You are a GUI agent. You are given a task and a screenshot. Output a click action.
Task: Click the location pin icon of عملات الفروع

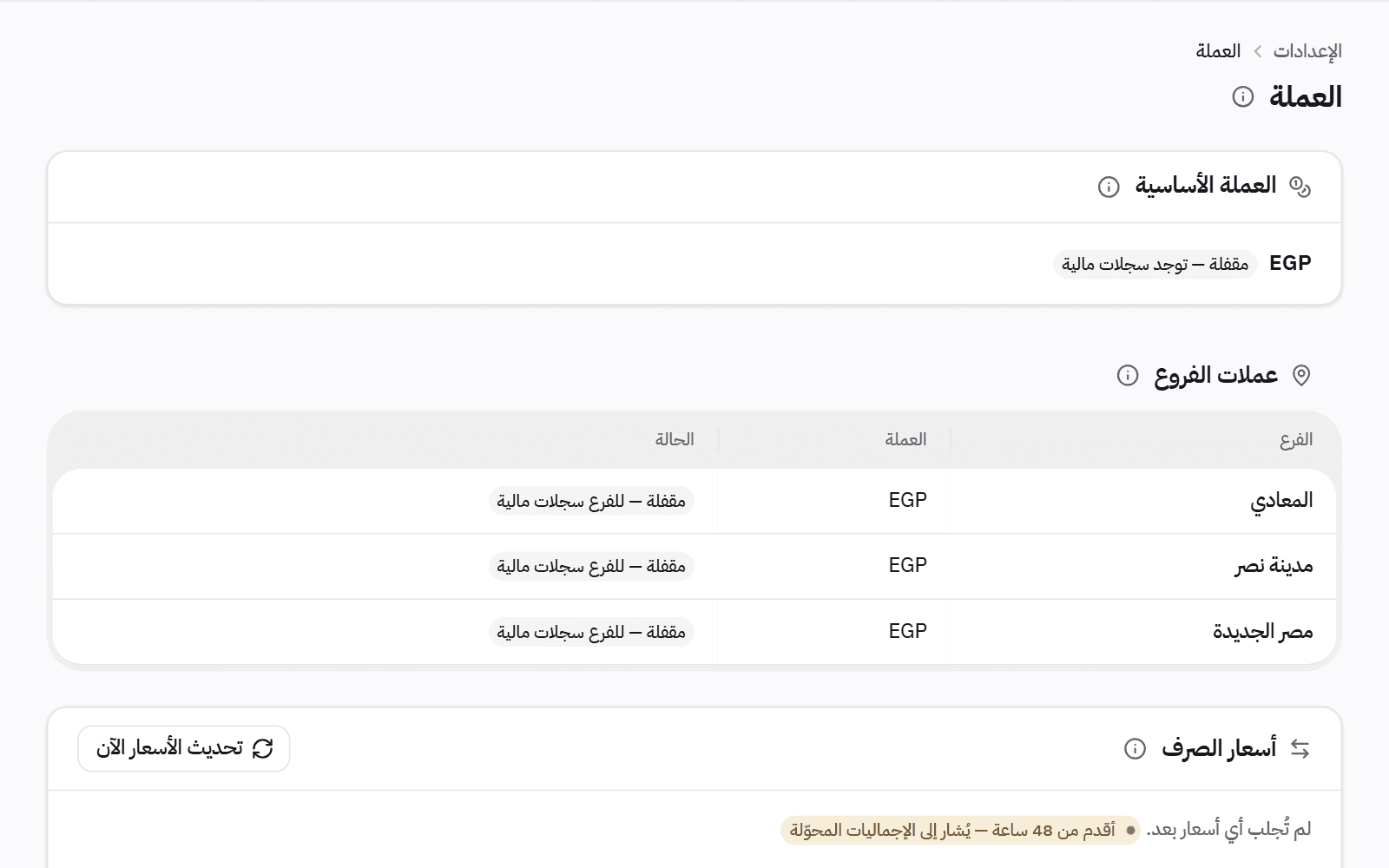click(x=1301, y=375)
